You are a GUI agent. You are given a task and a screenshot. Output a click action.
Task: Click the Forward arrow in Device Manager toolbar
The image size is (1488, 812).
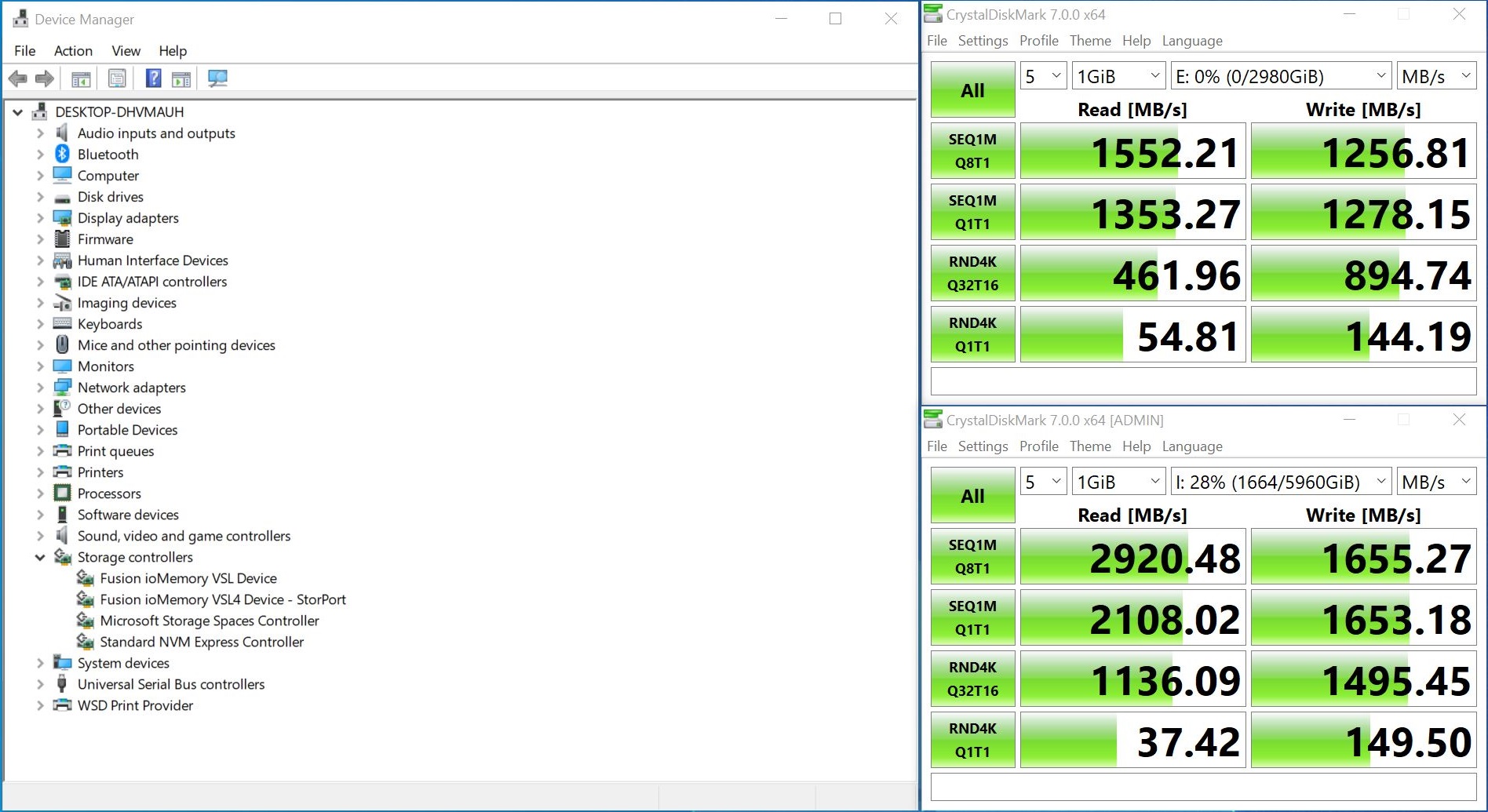click(x=45, y=78)
